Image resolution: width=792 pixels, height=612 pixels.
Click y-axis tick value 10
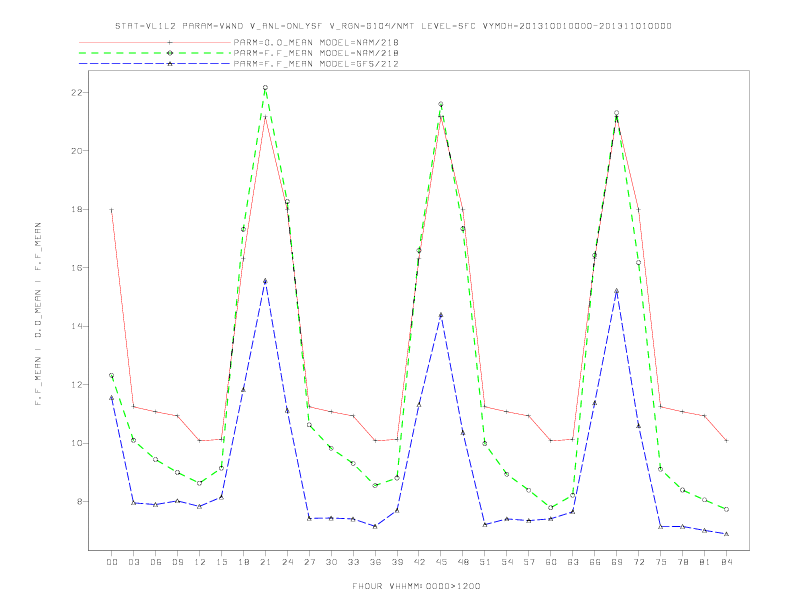click(x=77, y=443)
